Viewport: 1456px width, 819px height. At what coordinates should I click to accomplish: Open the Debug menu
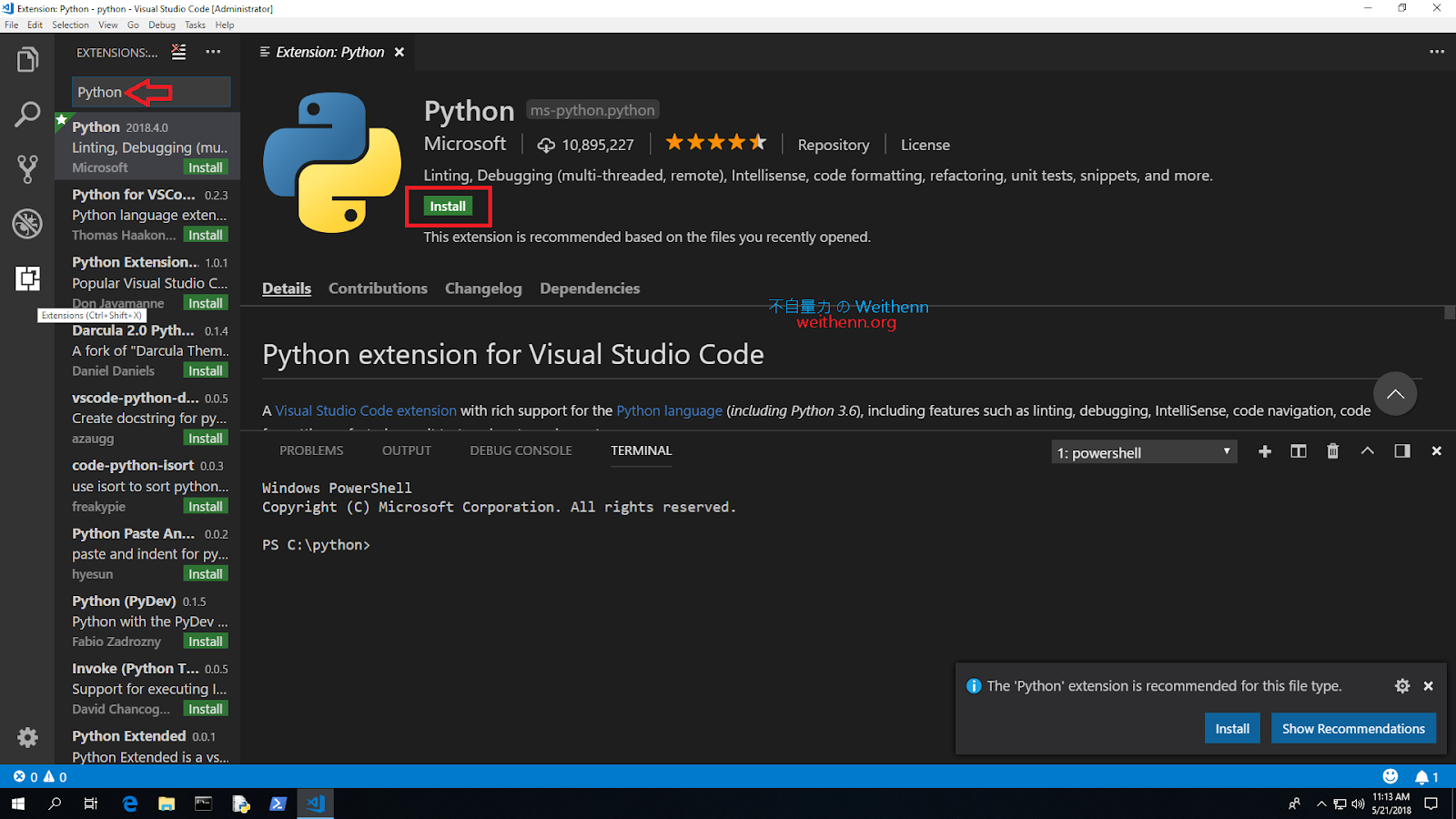coord(162,25)
